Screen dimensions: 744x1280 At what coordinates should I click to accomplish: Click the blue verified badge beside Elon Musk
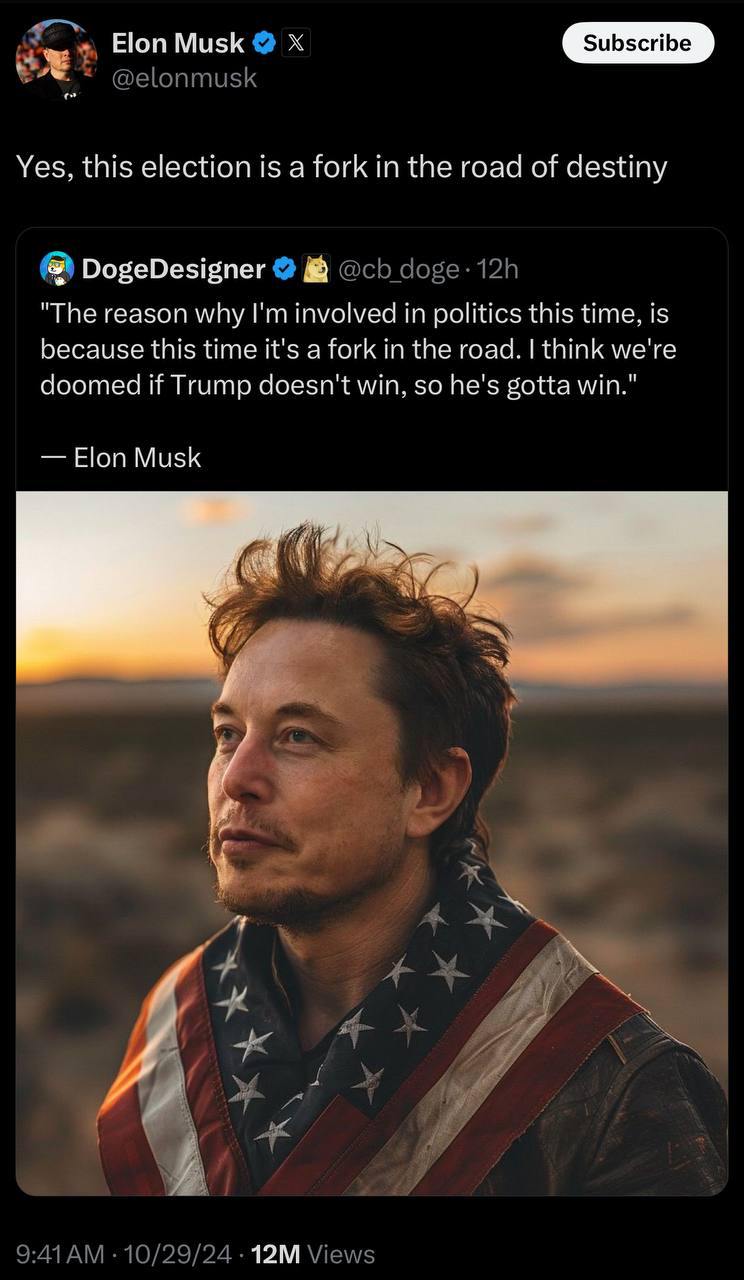tap(264, 43)
